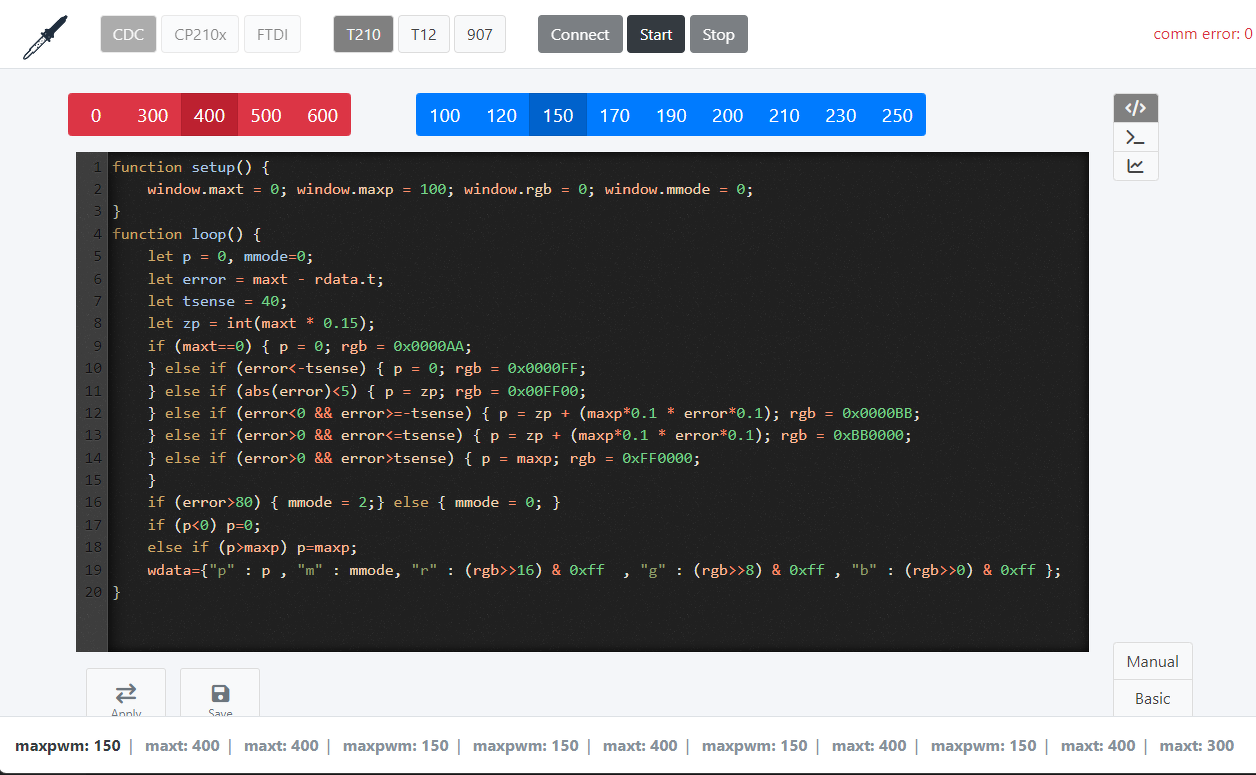Click the Start button
Image resolution: width=1256 pixels, height=775 pixels.
pos(656,34)
